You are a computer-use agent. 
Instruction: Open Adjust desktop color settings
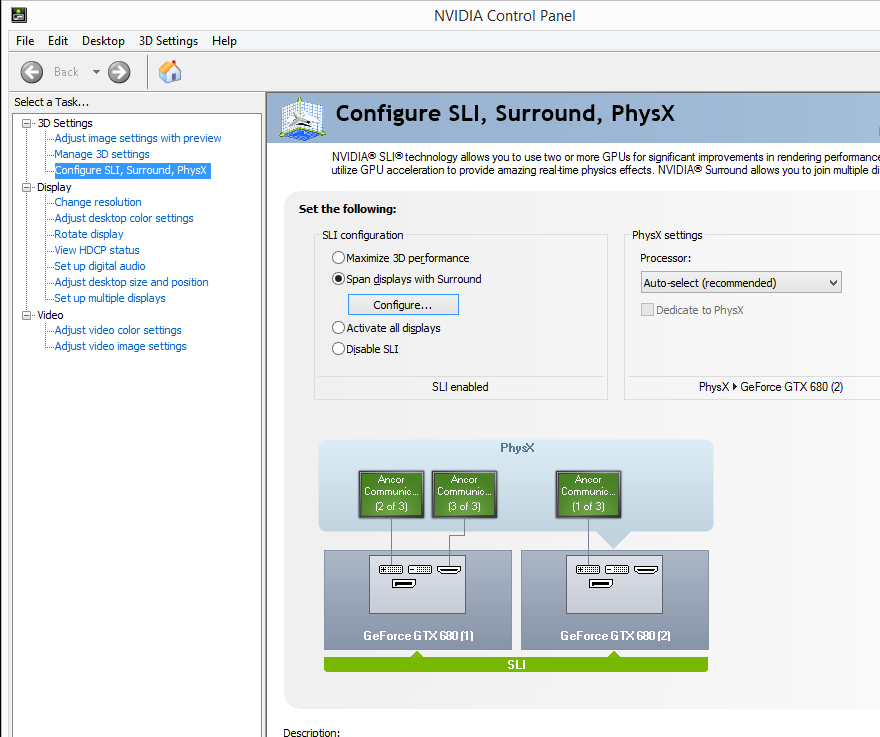(x=124, y=218)
